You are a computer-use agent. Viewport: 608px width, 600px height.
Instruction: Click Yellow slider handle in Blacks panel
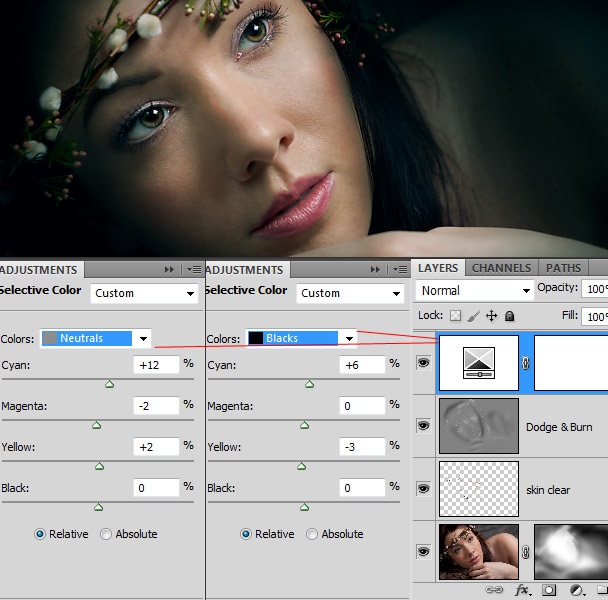point(301,466)
